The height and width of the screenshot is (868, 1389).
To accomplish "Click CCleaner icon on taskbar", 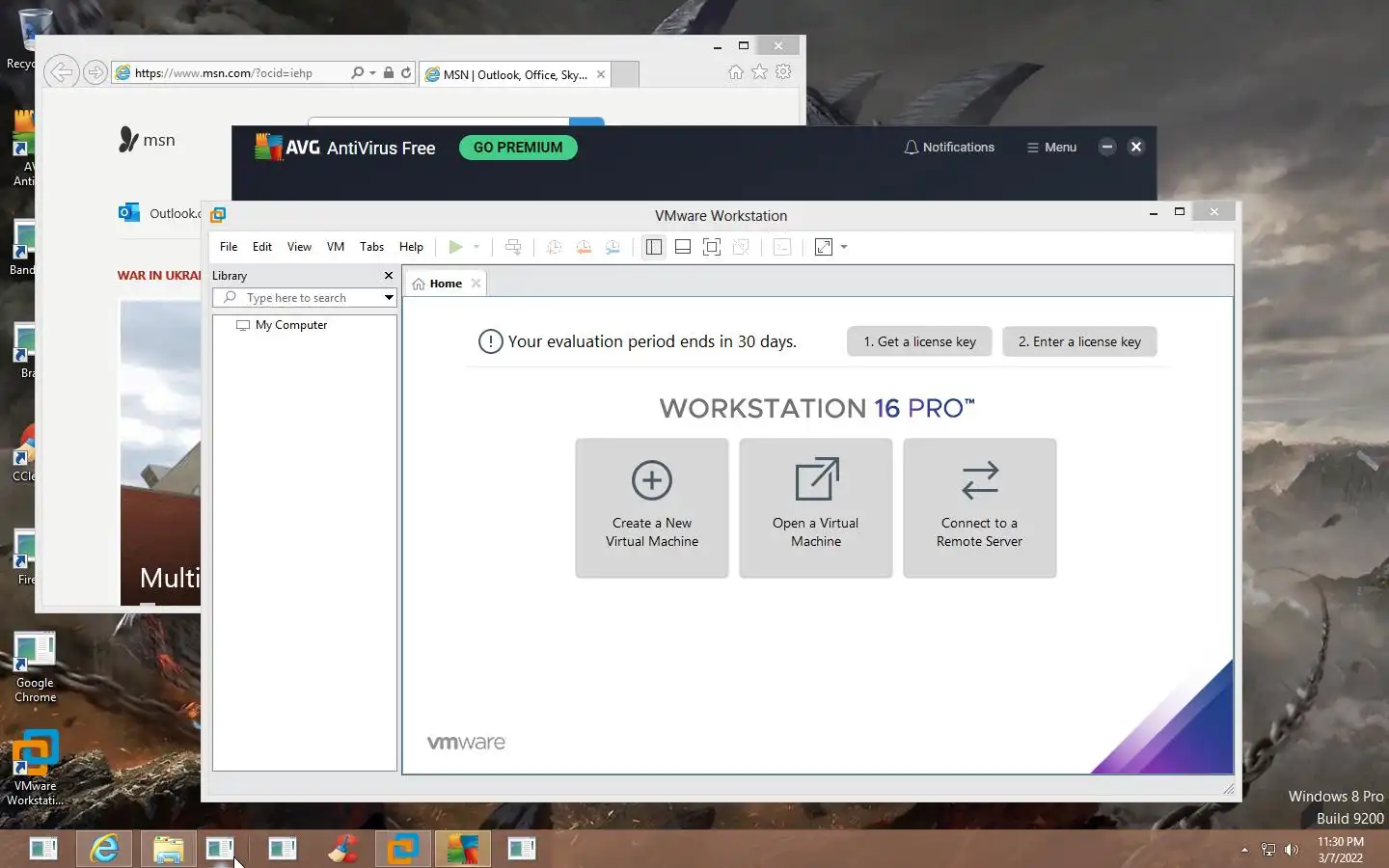I will 343,849.
